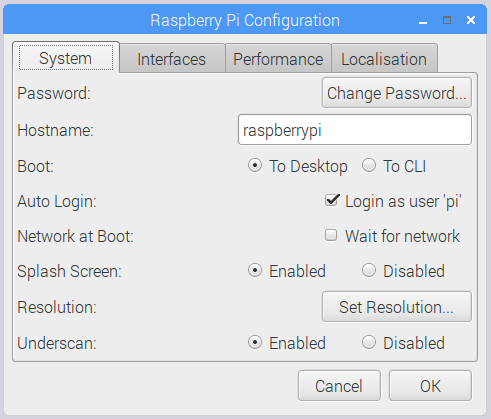The height and width of the screenshot is (419, 491).
Task: Click the Change Password button
Action: (x=397, y=93)
